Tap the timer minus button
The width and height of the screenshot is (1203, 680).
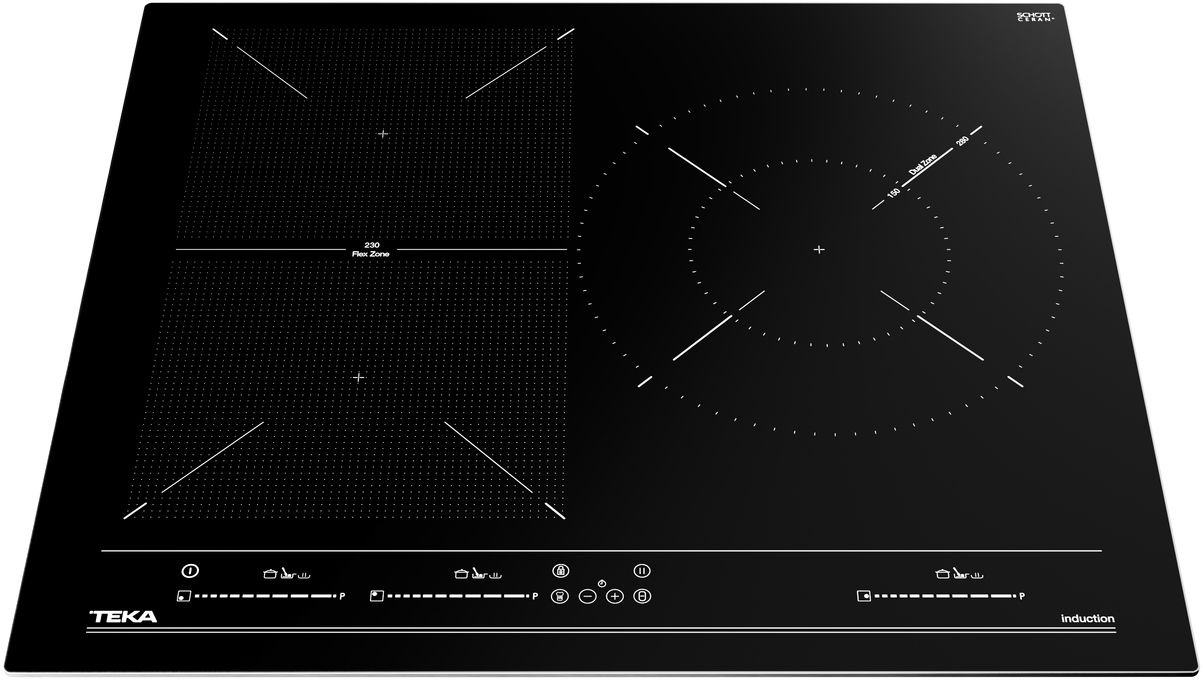[x=587, y=596]
